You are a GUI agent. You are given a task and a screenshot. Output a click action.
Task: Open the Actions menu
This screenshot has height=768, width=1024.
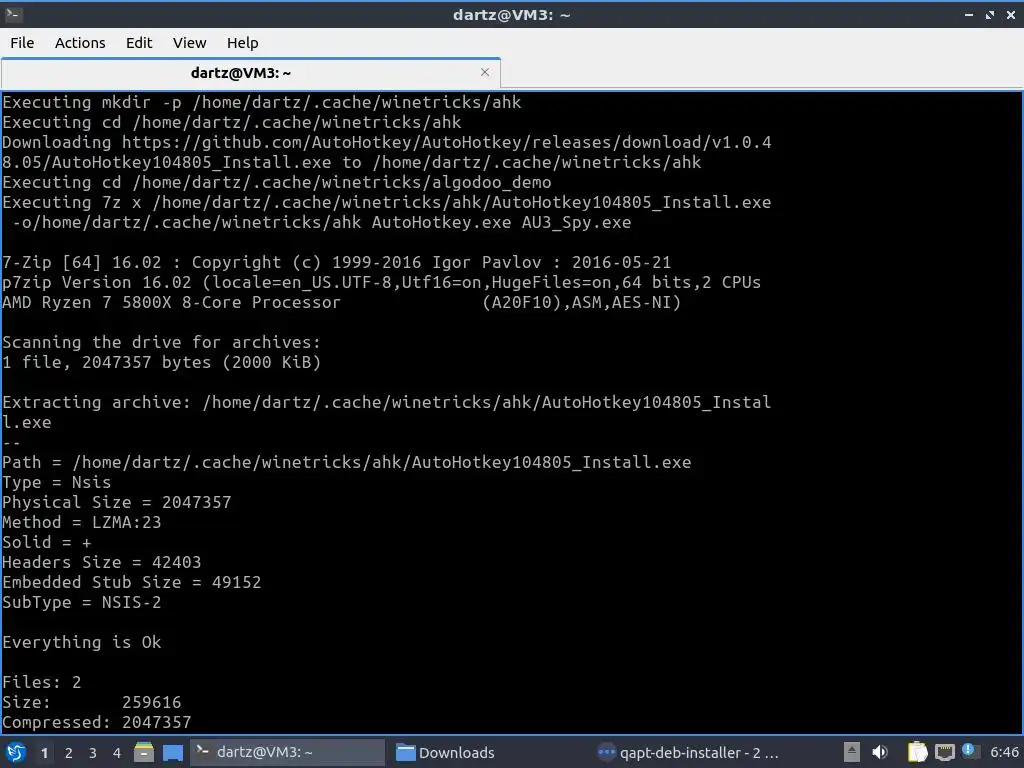(80, 43)
